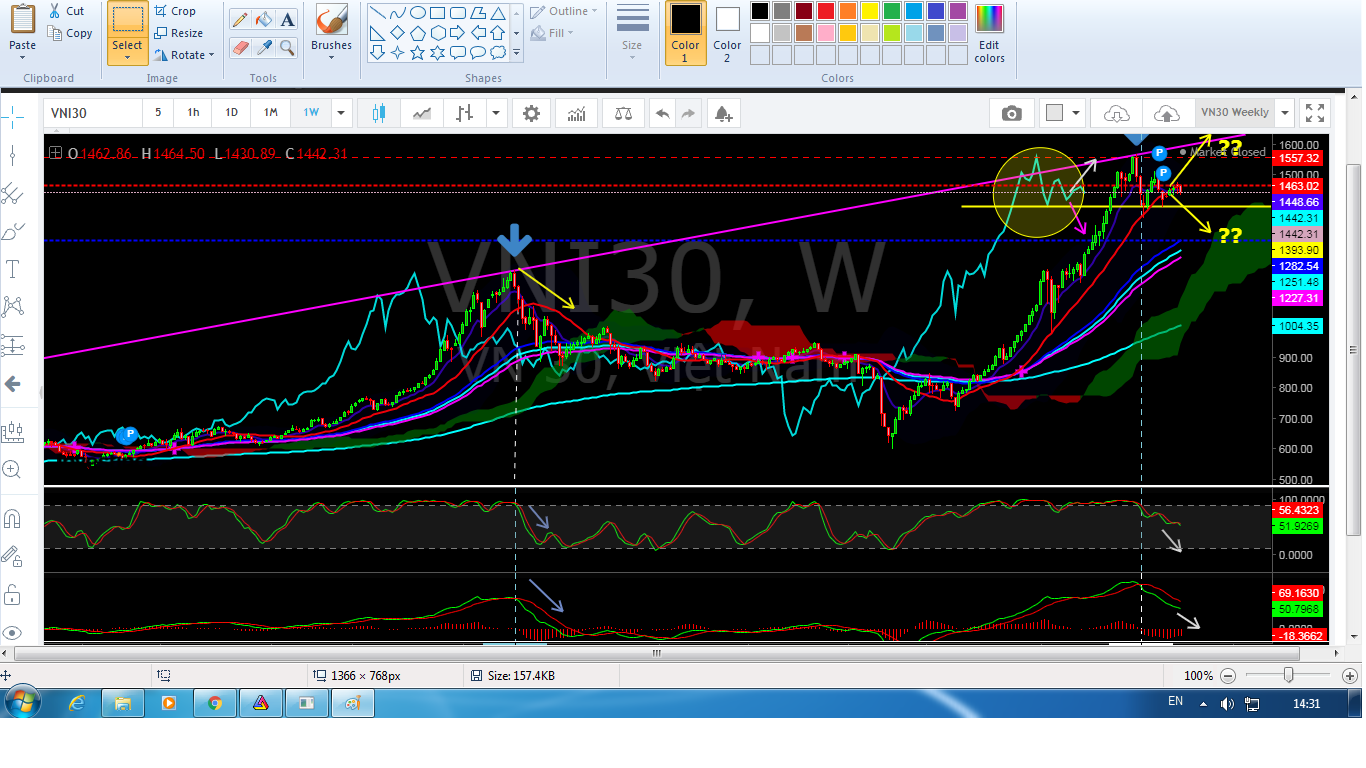Switch active color to Color 2
Image resolution: width=1366 pixels, height=768 pixels.
(x=727, y=32)
